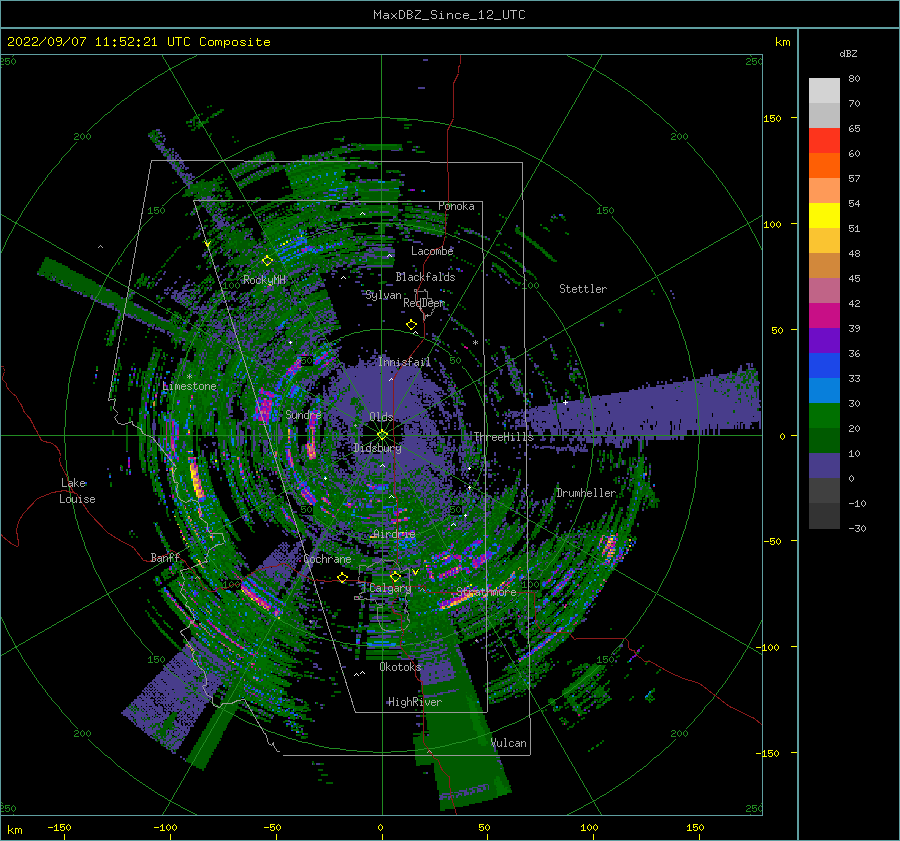Click the purple 39-36 dBZ legend swatch

click(x=824, y=340)
